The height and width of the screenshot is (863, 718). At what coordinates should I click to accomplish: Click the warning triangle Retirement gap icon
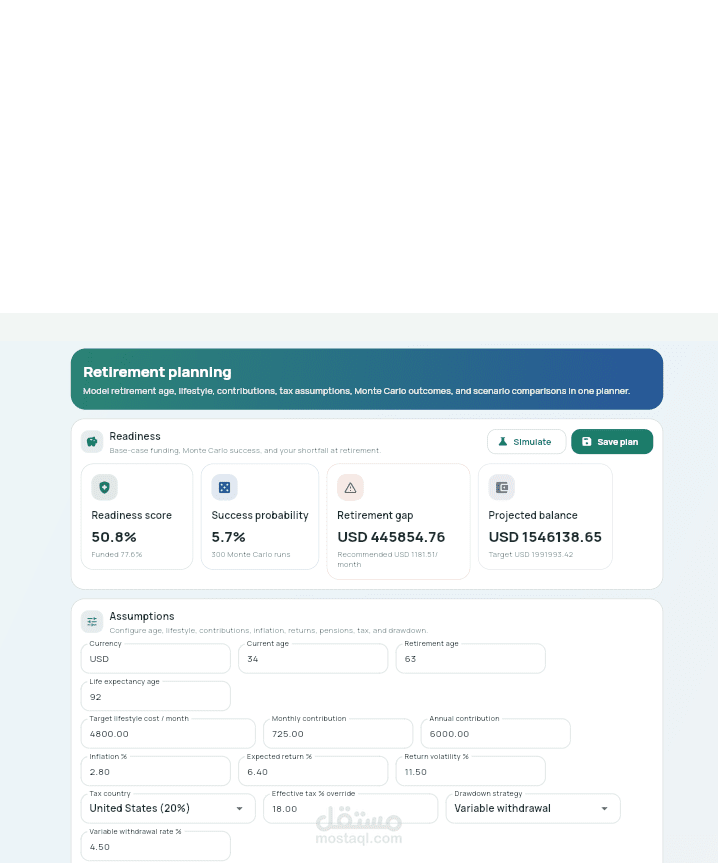point(350,487)
